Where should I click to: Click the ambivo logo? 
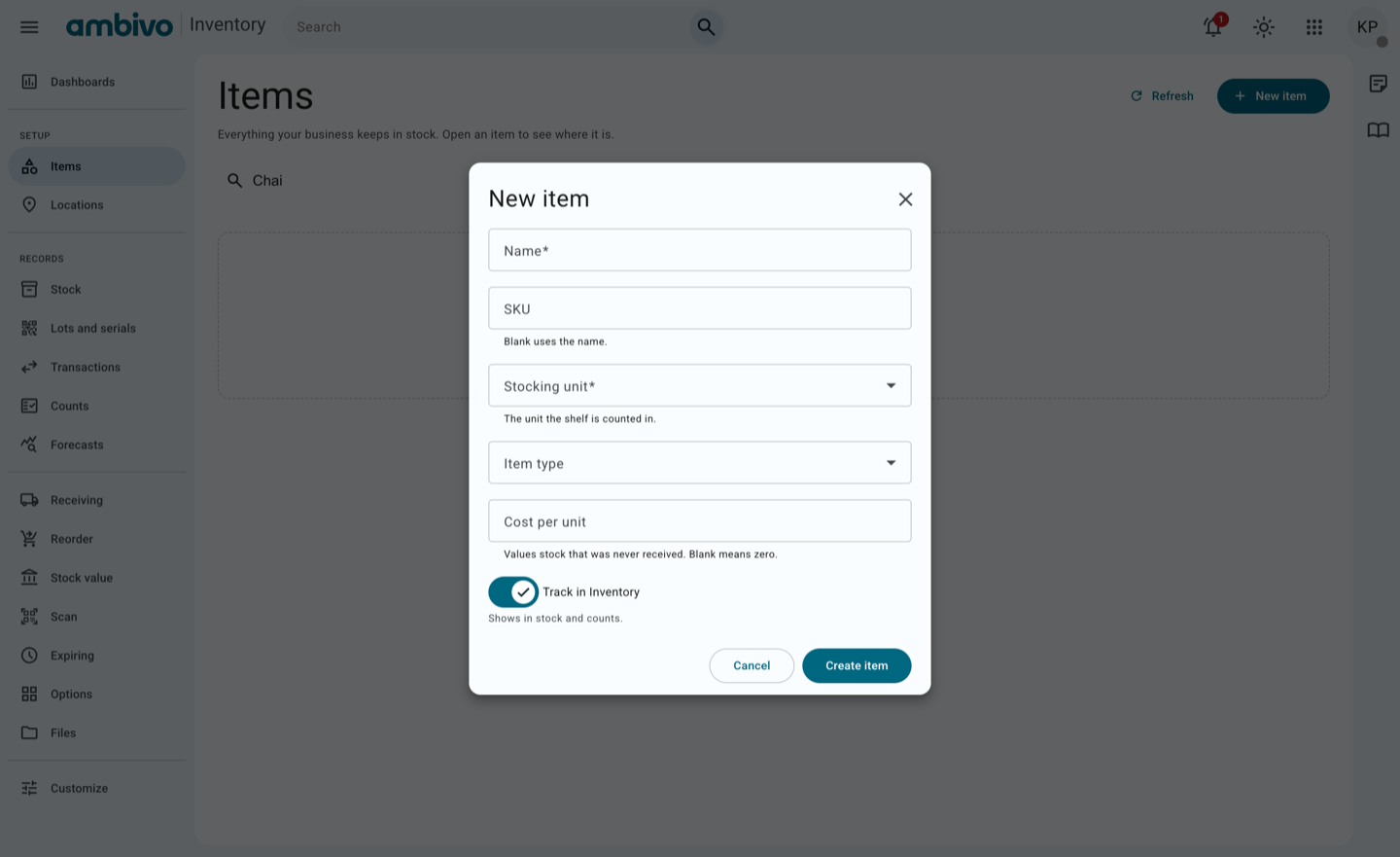pos(119,25)
